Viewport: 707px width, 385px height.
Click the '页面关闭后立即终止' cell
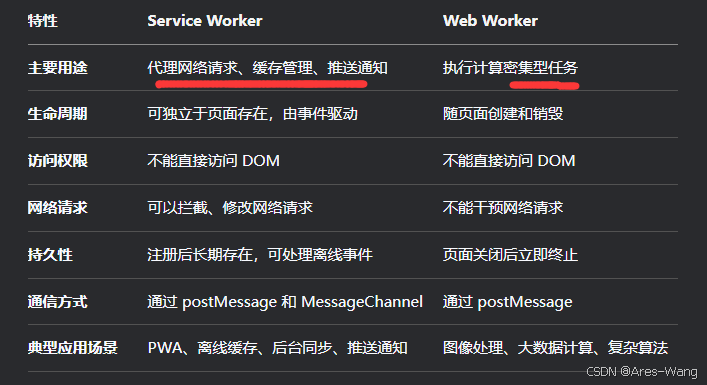click(x=510, y=255)
